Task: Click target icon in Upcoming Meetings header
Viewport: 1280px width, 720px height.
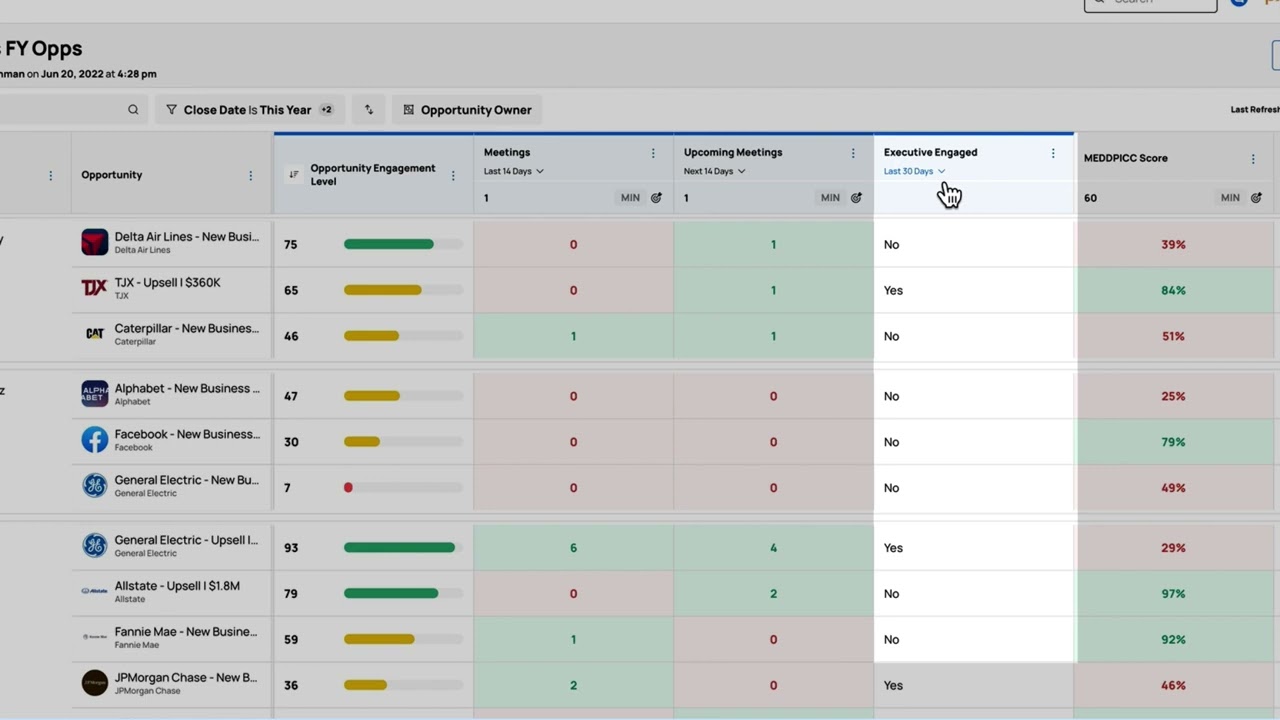Action: pyautogui.click(x=857, y=198)
